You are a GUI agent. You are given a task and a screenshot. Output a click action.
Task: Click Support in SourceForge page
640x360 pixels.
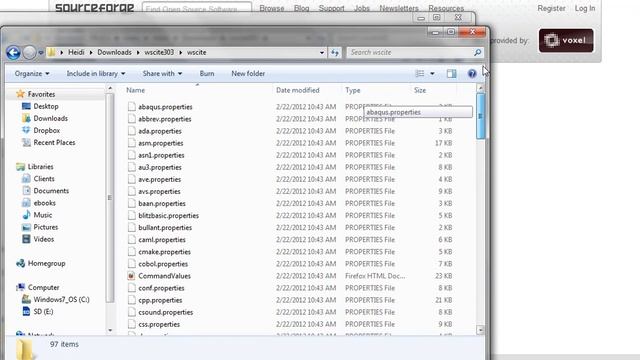pyautogui.click(x=331, y=8)
